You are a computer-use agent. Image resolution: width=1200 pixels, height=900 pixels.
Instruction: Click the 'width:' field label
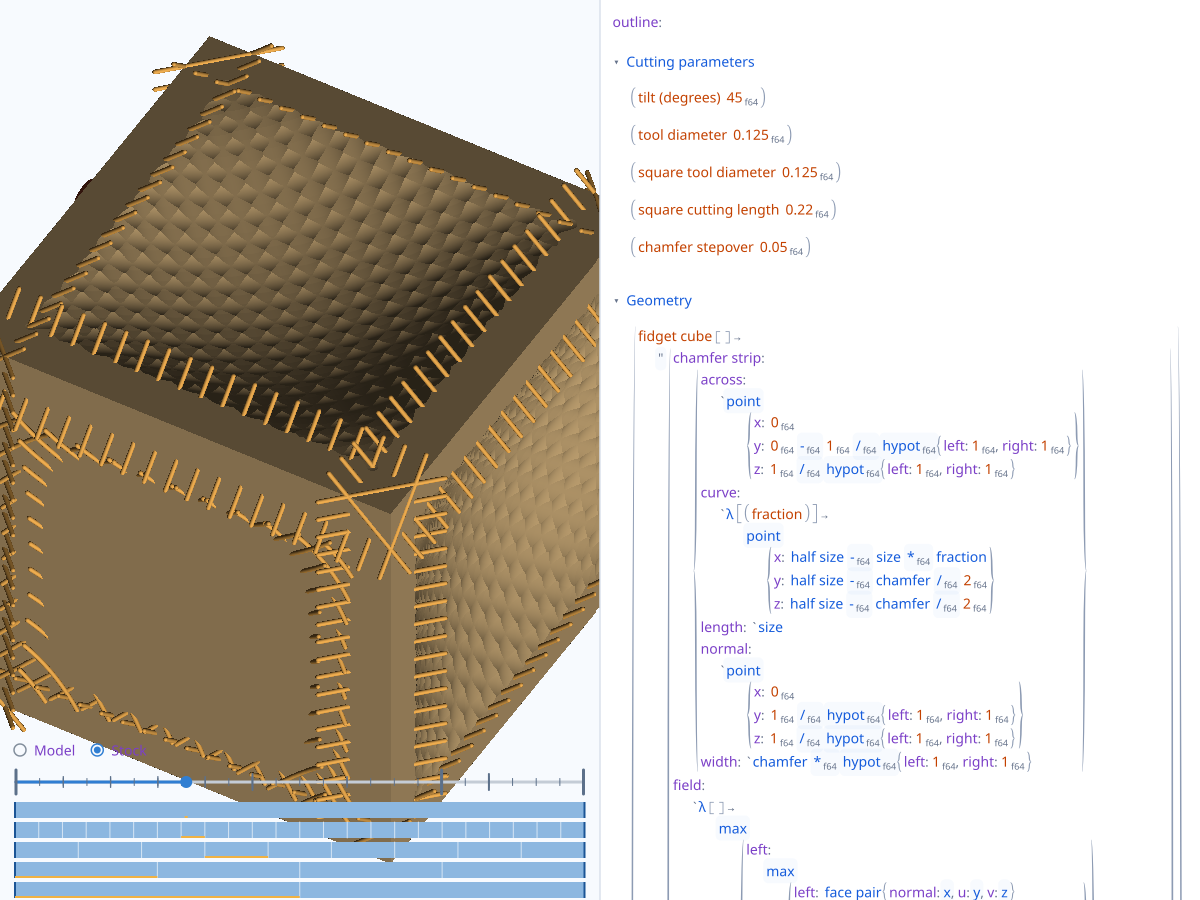(721, 762)
